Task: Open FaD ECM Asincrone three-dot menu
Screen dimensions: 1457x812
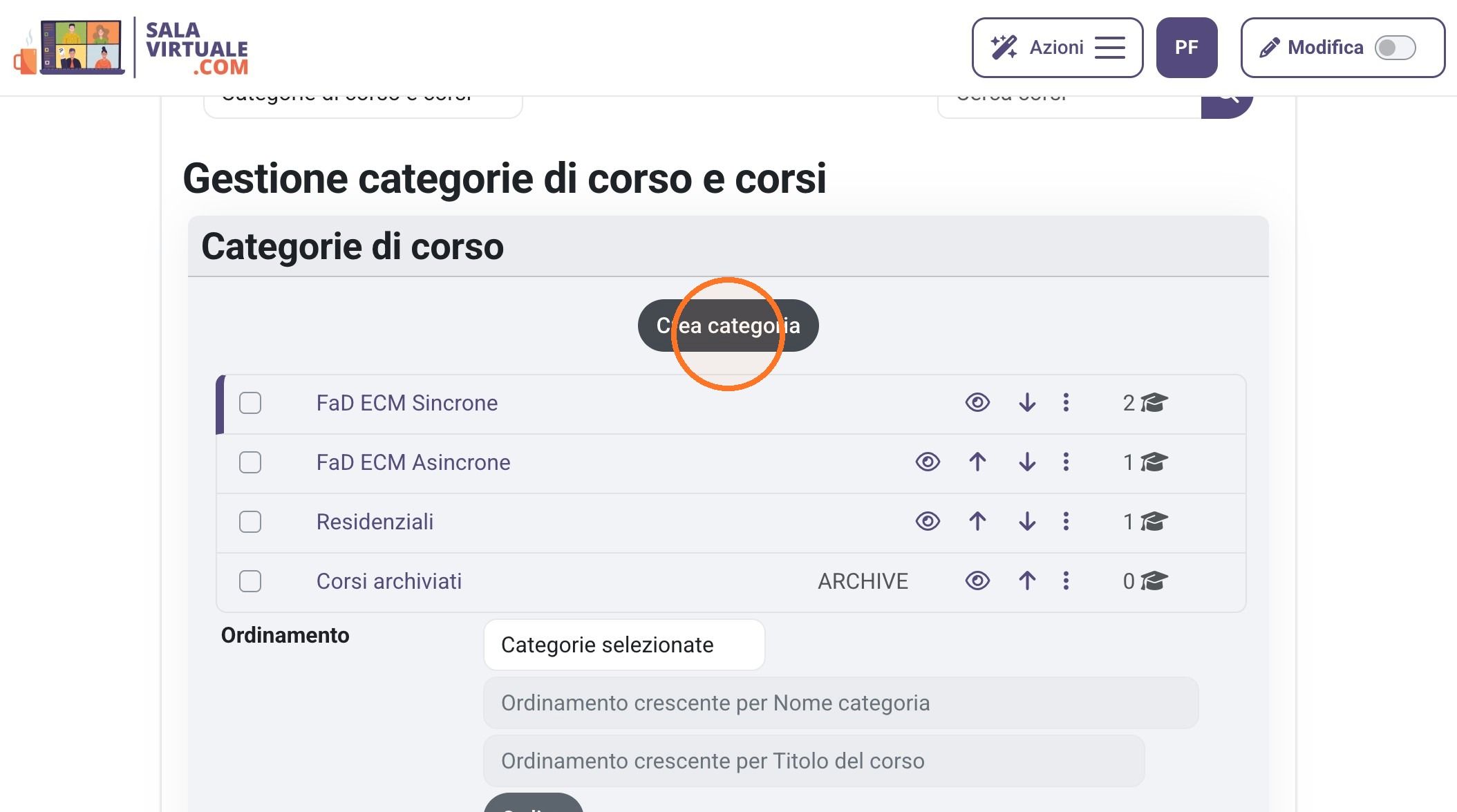Action: (1066, 462)
